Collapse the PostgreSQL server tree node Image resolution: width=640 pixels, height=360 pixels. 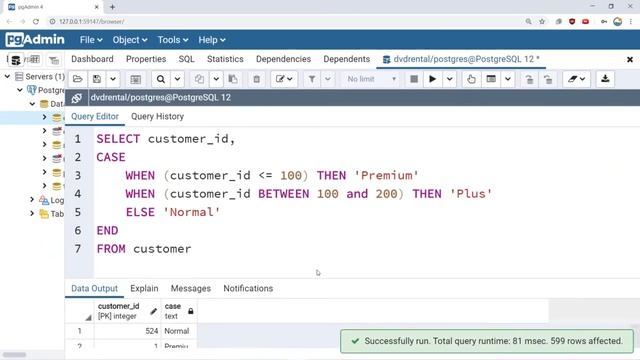pyautogui.click(x=20, y=90)
